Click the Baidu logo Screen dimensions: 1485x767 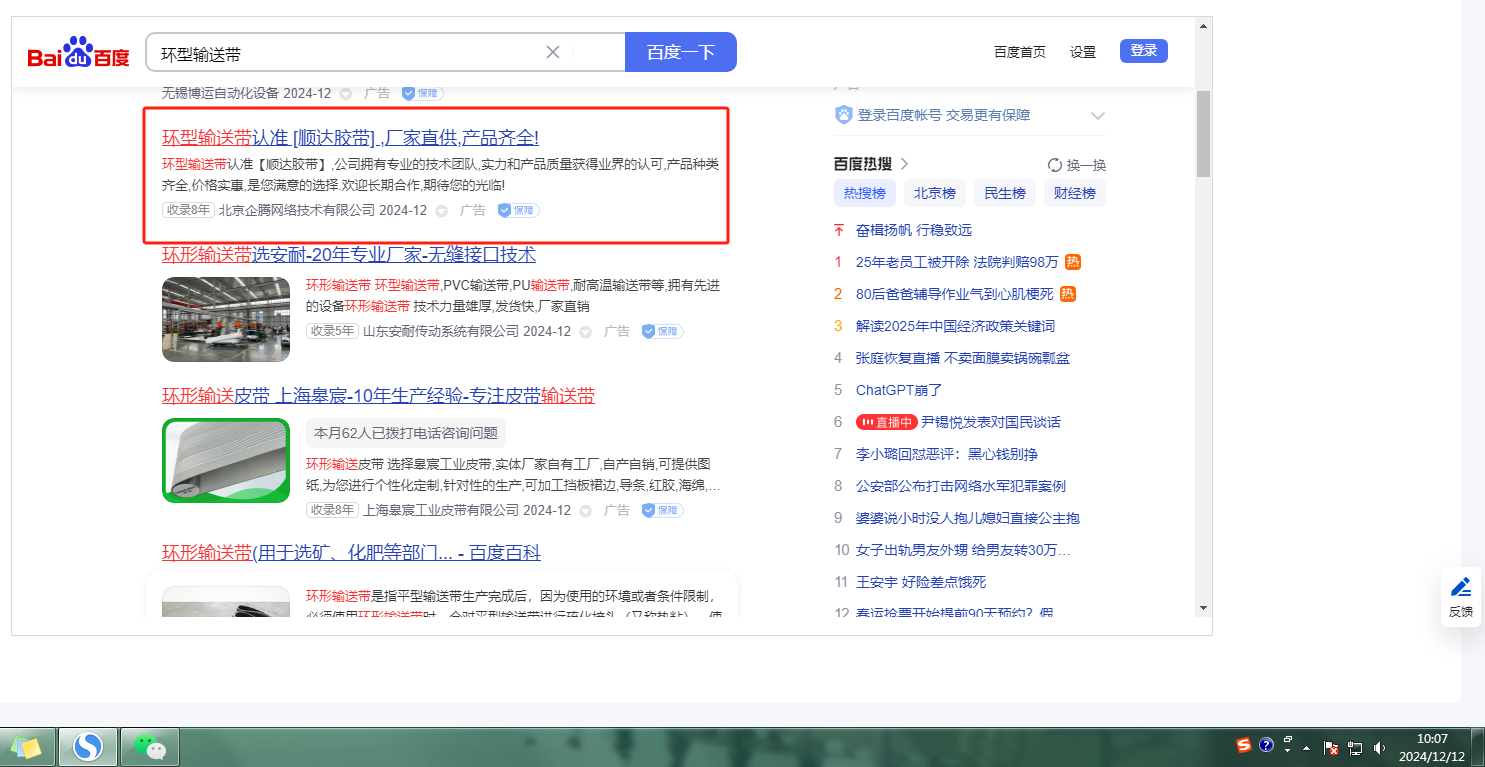(78, 53)
